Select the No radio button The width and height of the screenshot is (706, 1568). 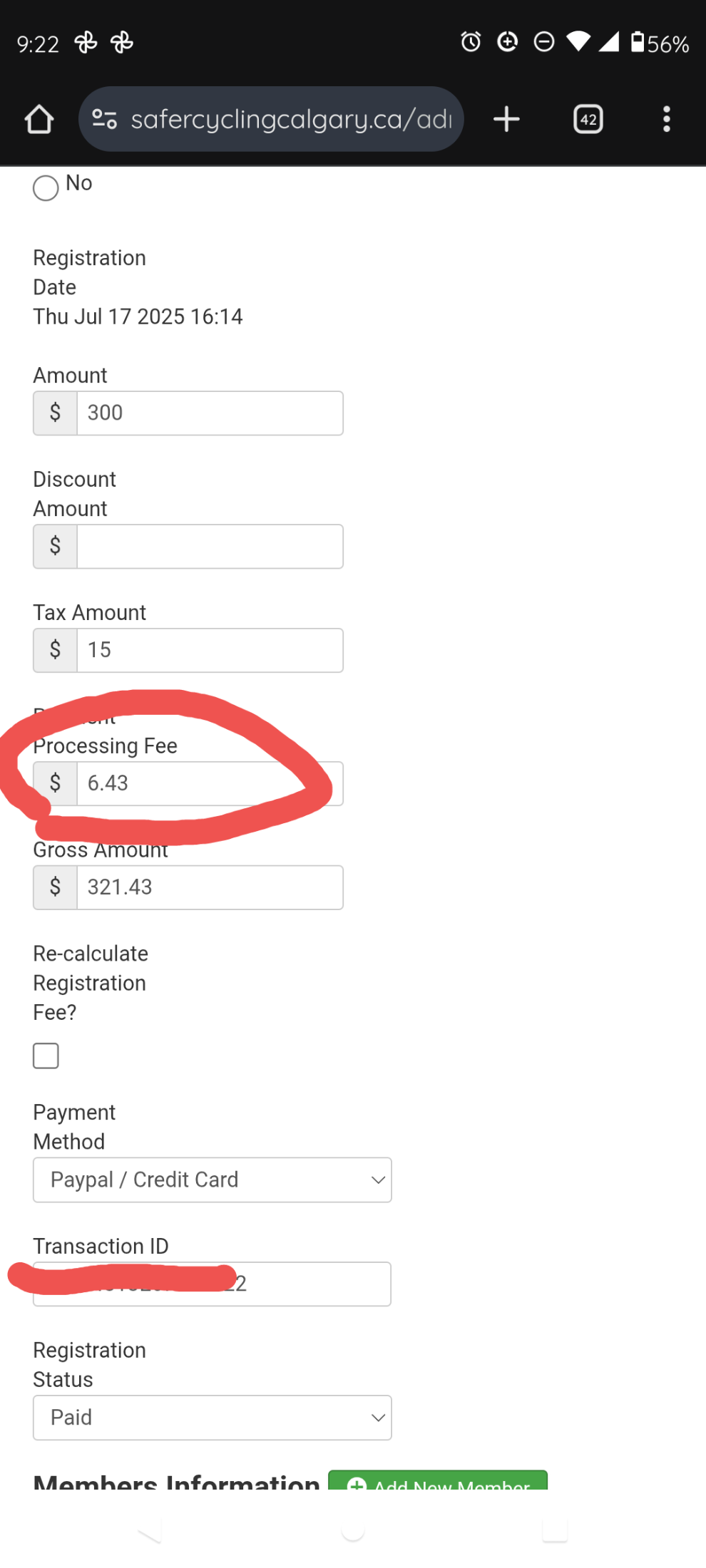click(46, 188)
